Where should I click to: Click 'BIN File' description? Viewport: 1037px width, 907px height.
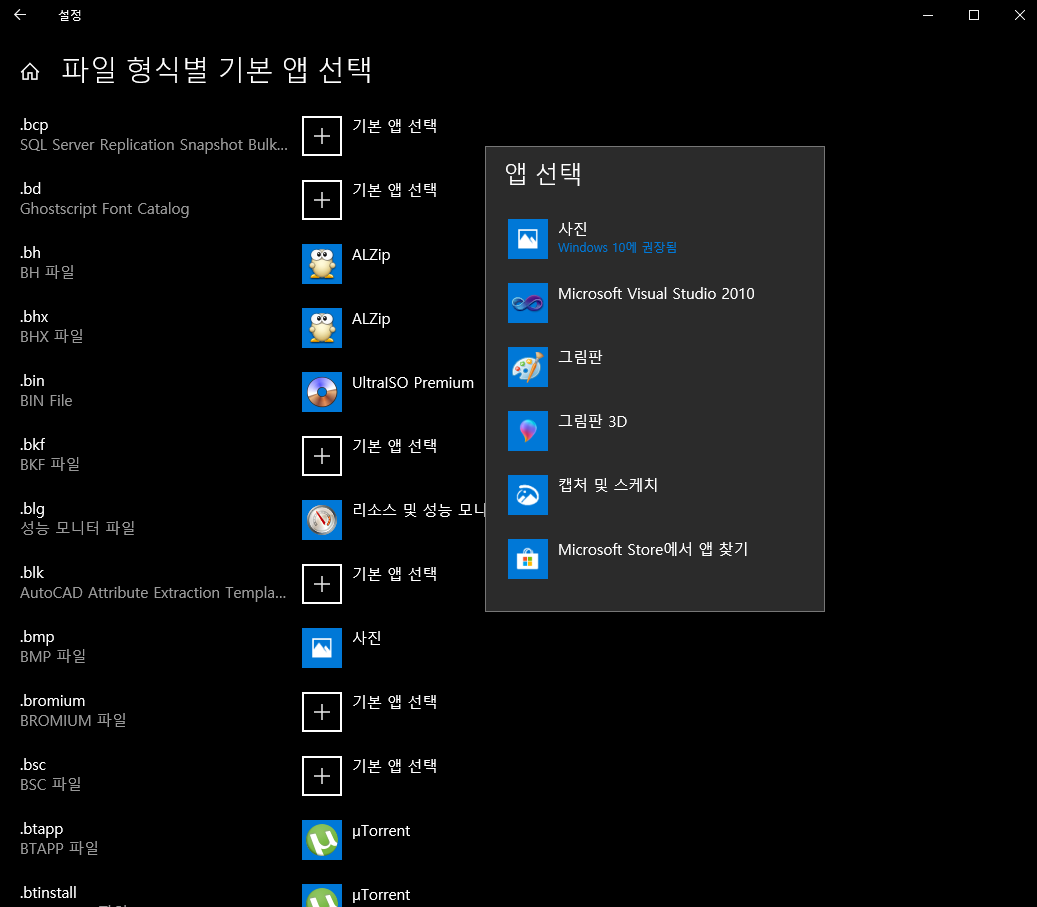click(x=46, y=401)
